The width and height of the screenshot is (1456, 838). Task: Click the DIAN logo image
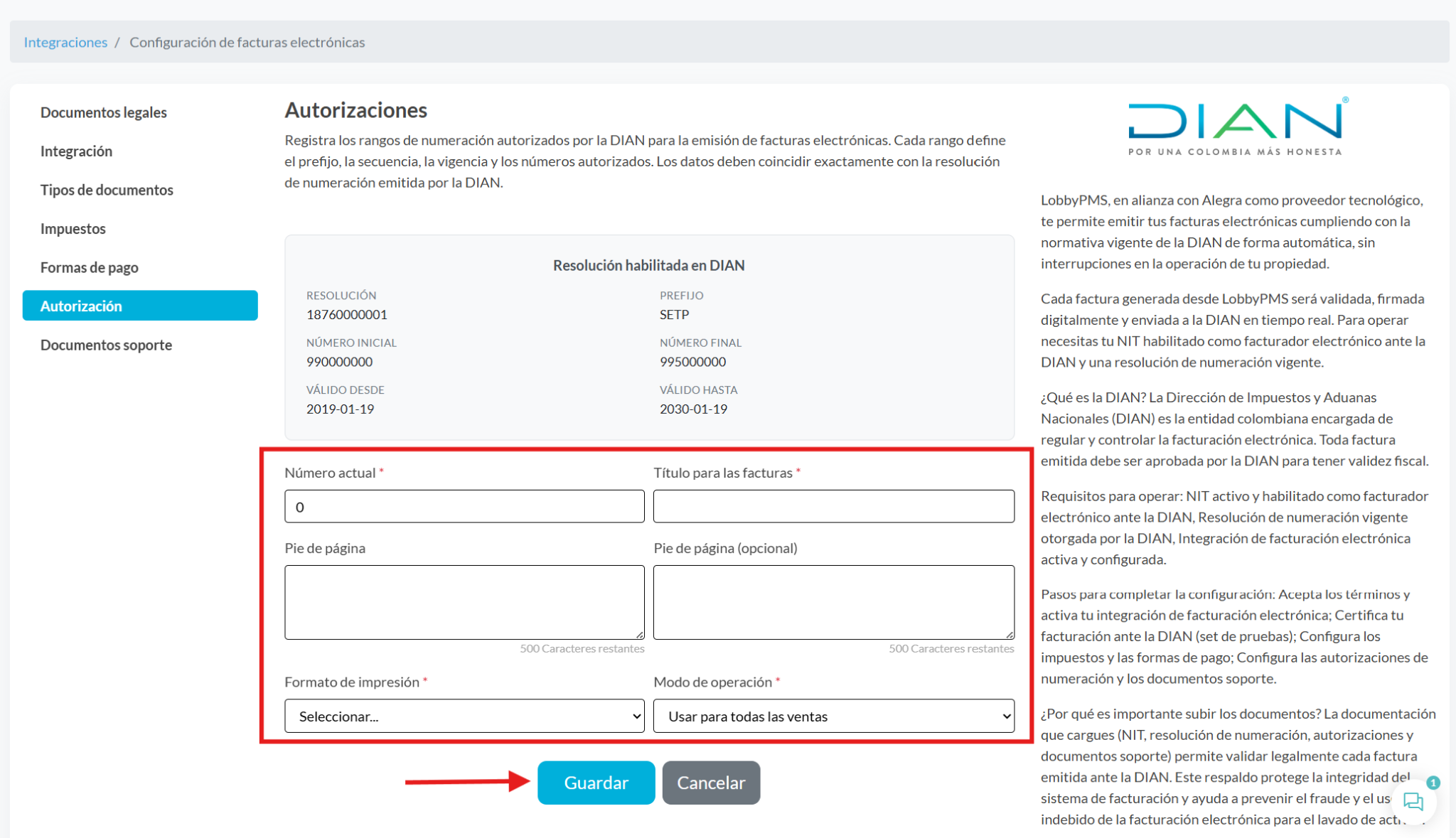pos(1237,127)
